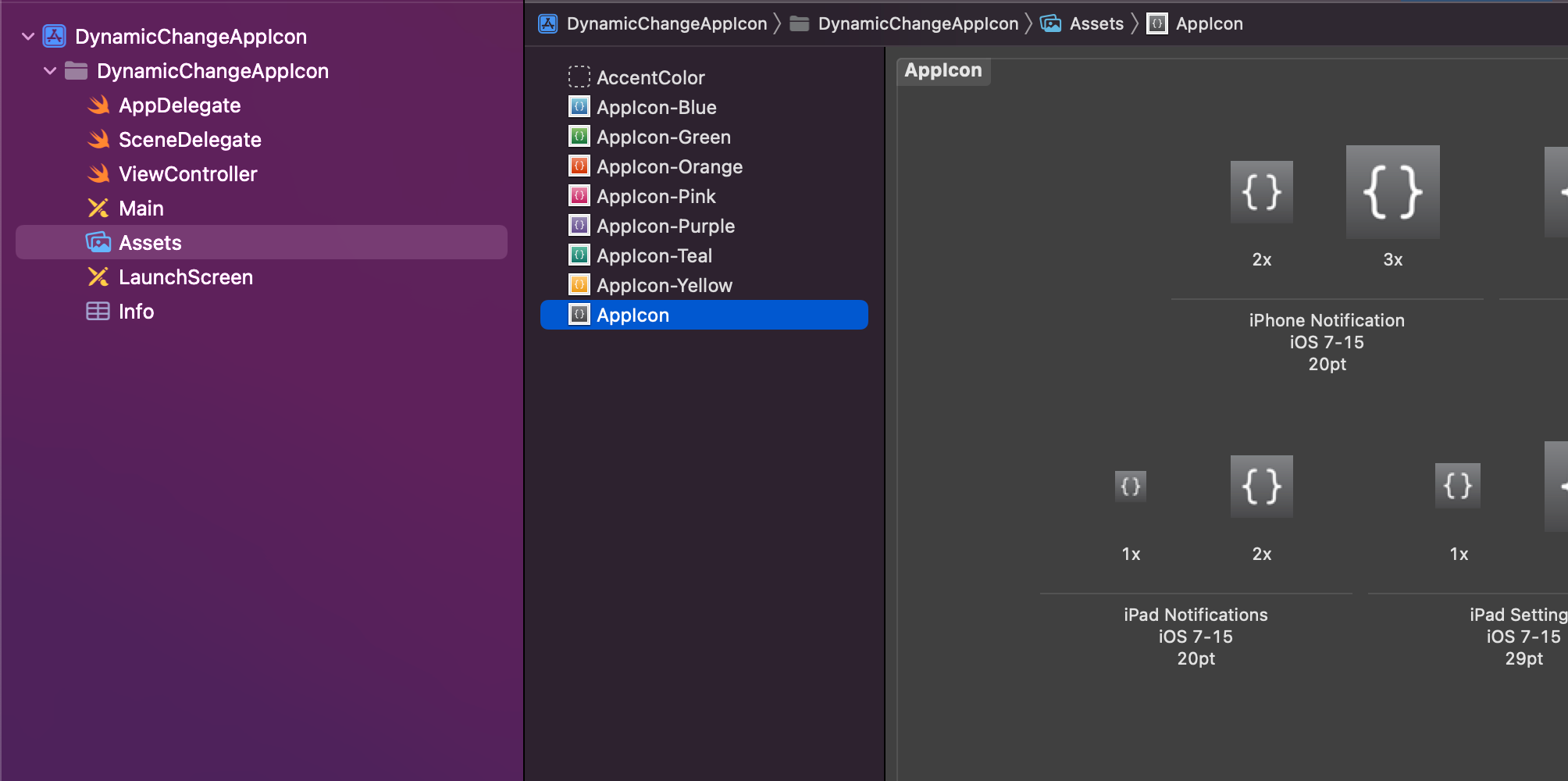Open the Info plist file

click(x=136, y=312)
